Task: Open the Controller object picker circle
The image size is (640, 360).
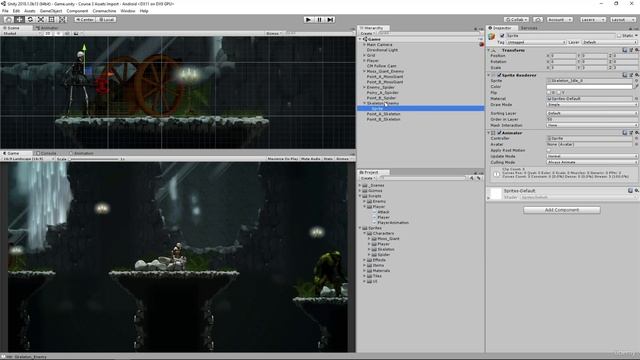Action: click(x=636, y=138)
